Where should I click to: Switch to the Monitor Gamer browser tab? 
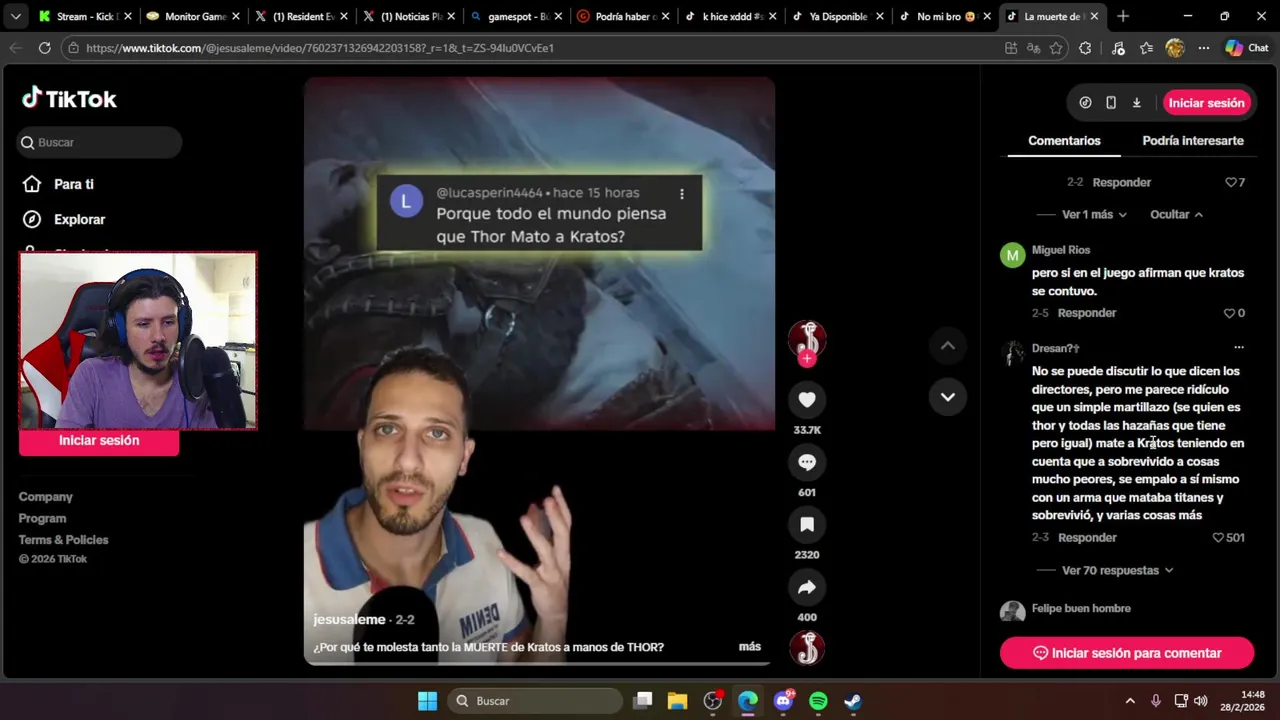193,16
